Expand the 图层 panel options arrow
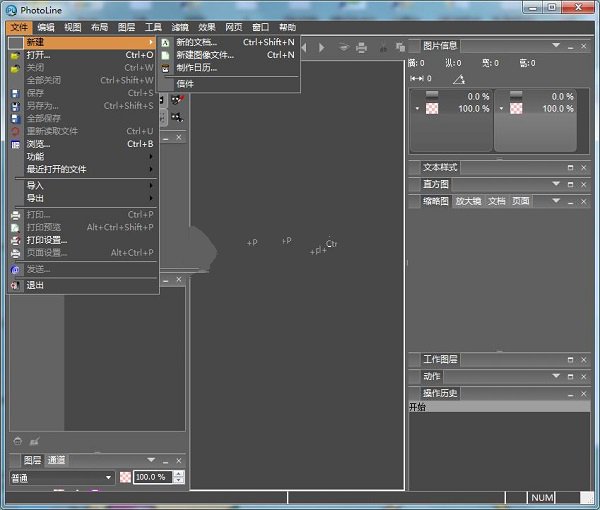 pos(151,460)
